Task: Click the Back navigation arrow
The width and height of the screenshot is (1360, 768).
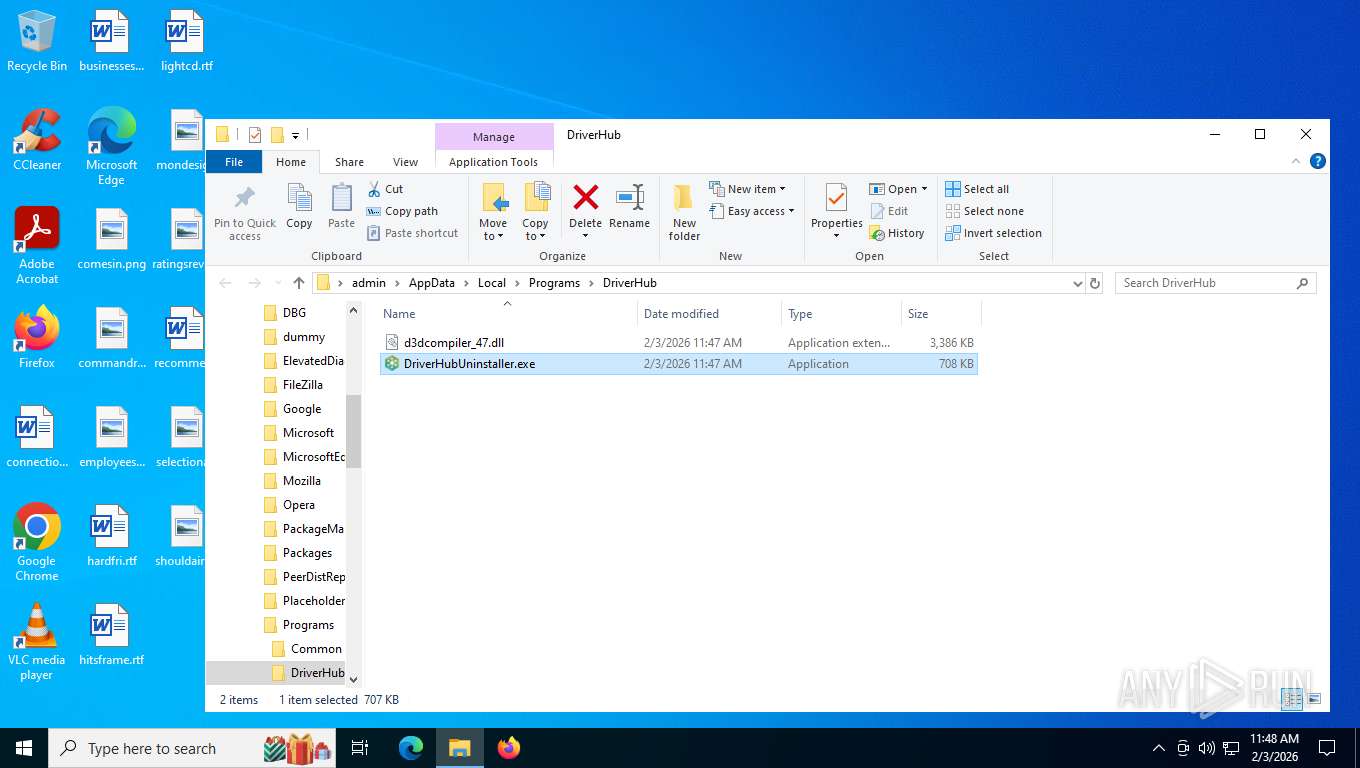Action: (225, 283)
